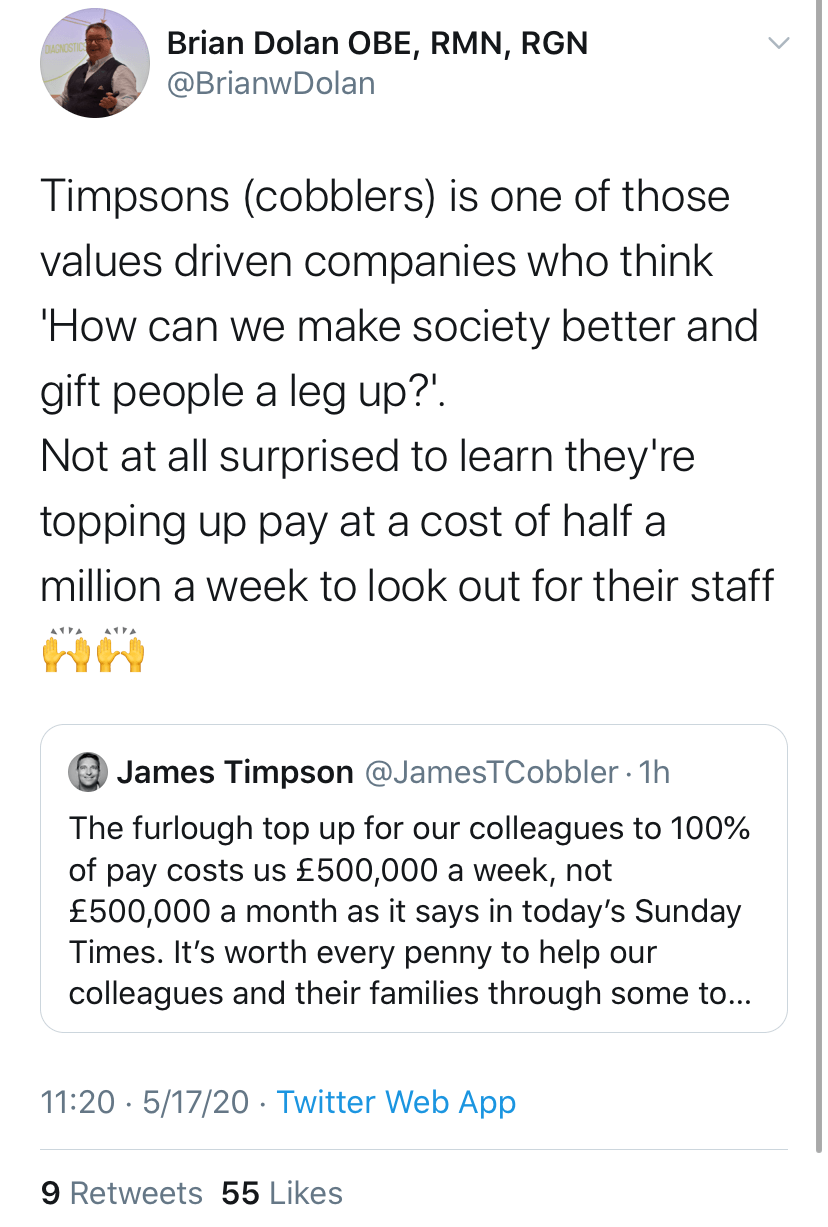Image resolution: width=828 pixels, height=1227 pixels.
Task: View the 55 Likes list
Action: point(282,1192)
